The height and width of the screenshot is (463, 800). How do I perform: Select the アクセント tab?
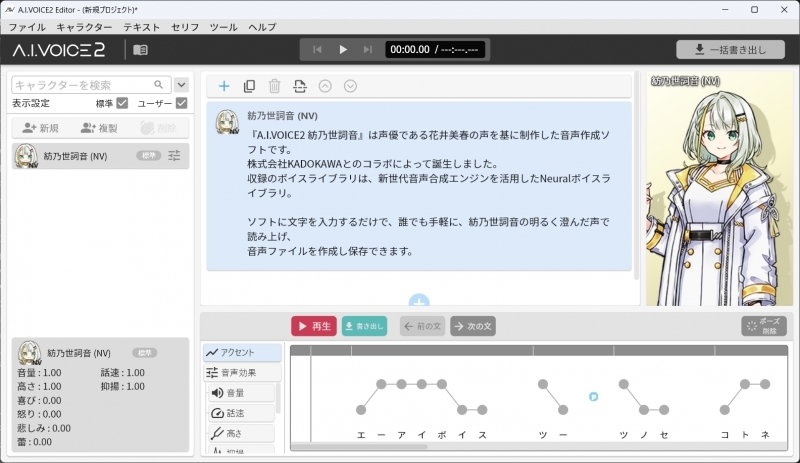tap(242, 353)
